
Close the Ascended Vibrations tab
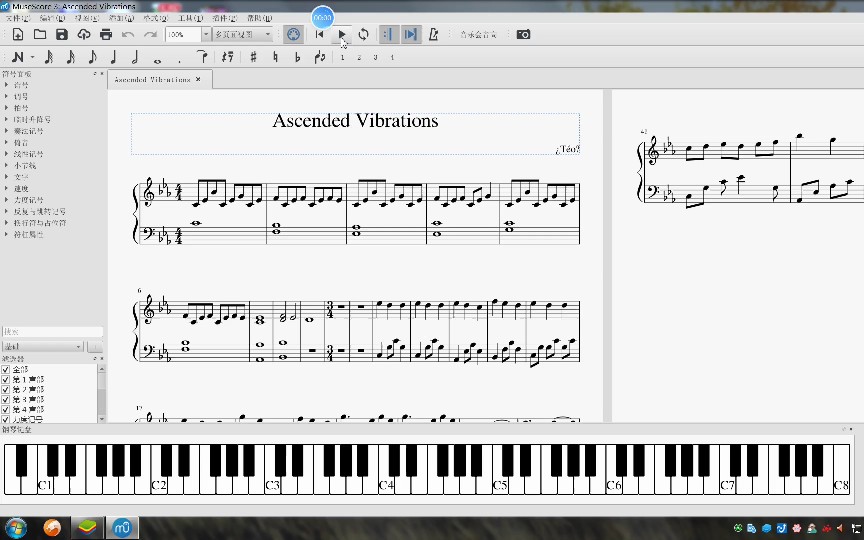[x=198, y=79]
